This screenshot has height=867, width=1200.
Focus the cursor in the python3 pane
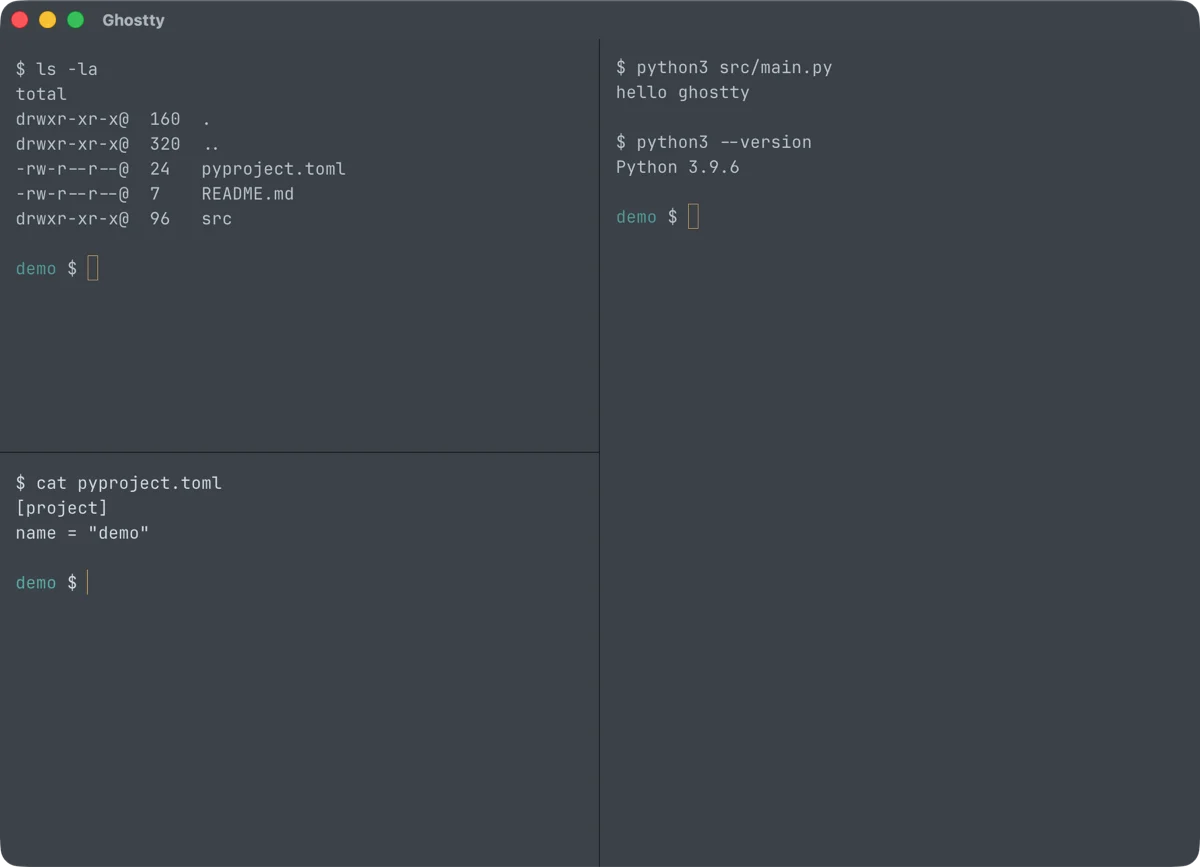[693, 217]
